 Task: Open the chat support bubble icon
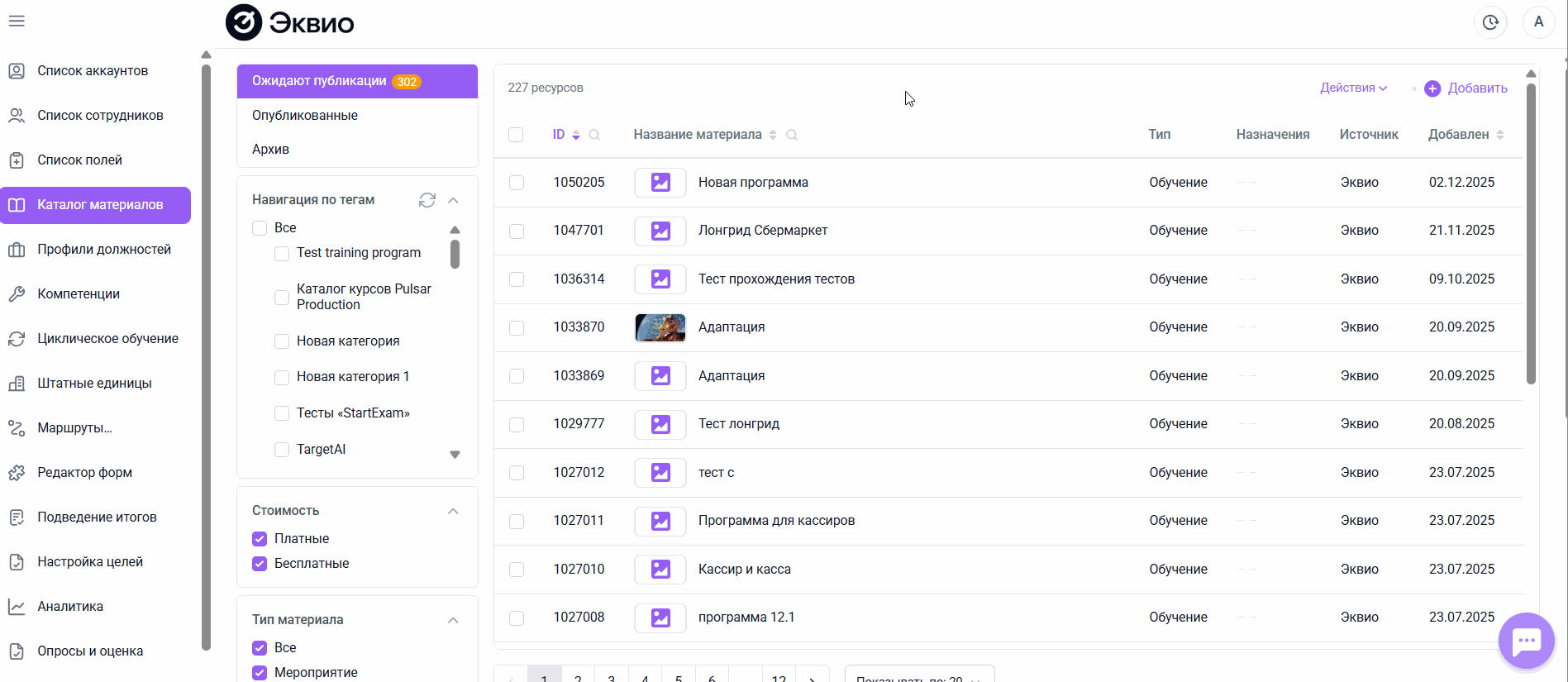(x=1526, y=641)
